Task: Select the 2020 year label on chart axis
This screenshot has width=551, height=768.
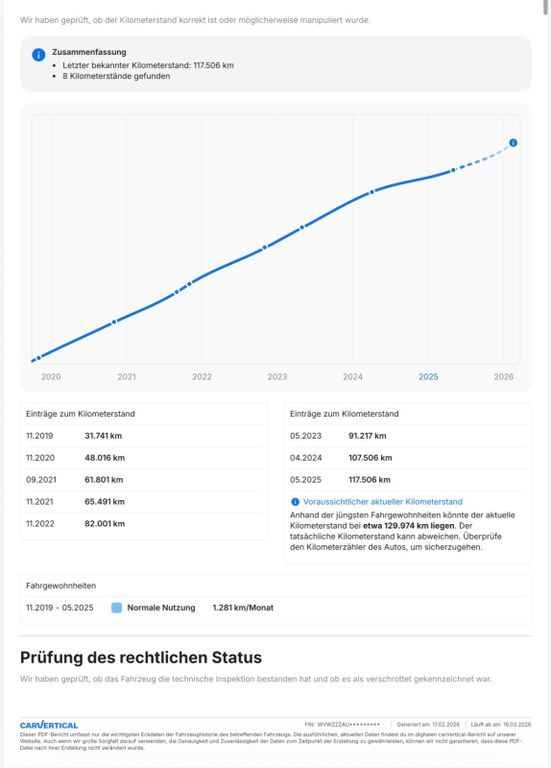Action: point(51,377)
